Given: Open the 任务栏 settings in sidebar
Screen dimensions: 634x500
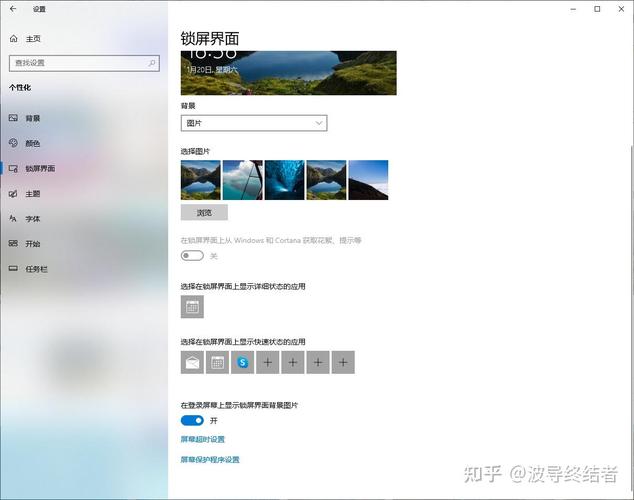Looking at the screenshot, I should [36, 269].
